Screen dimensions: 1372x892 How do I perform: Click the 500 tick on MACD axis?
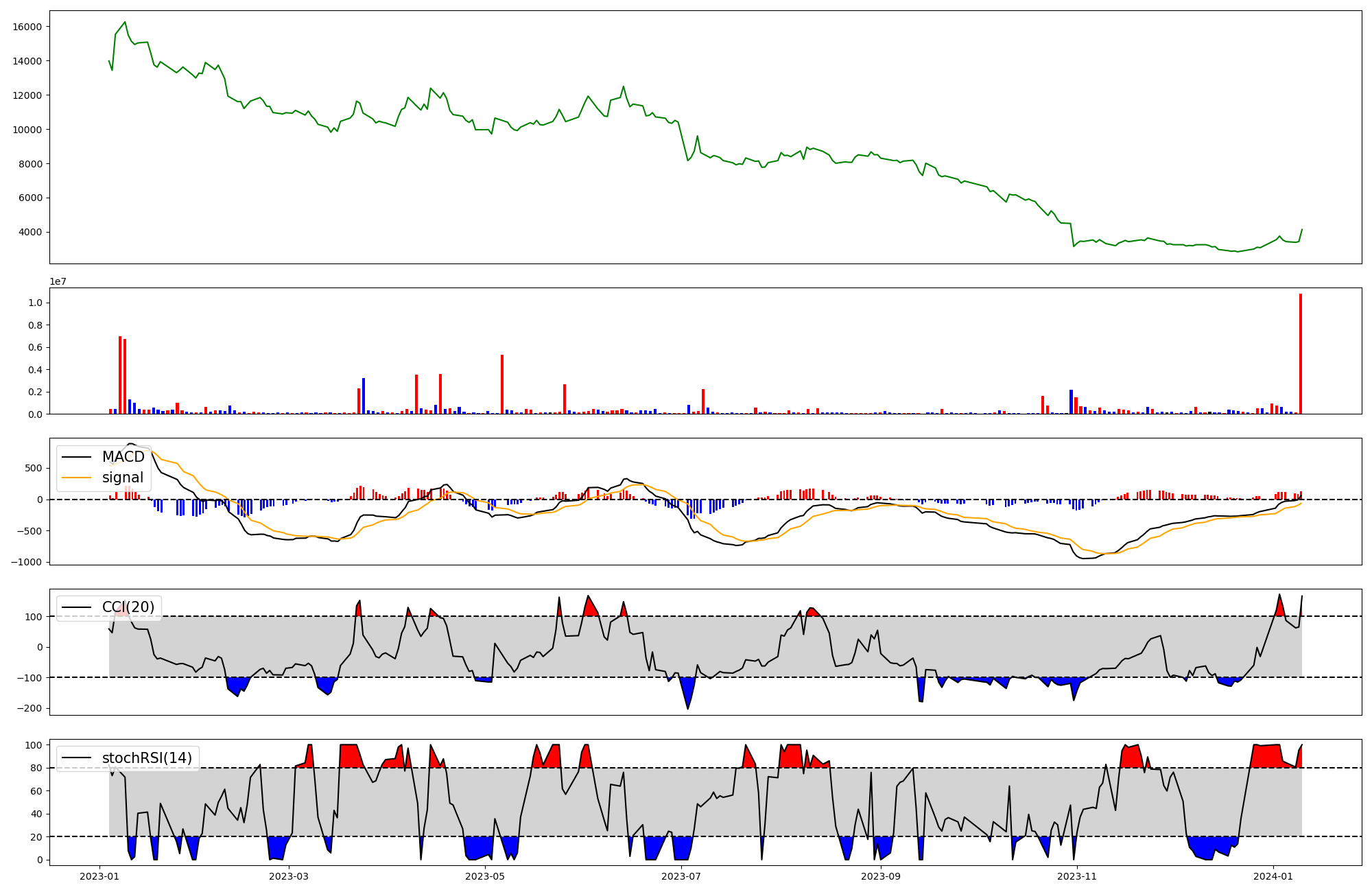pos(34,468)
